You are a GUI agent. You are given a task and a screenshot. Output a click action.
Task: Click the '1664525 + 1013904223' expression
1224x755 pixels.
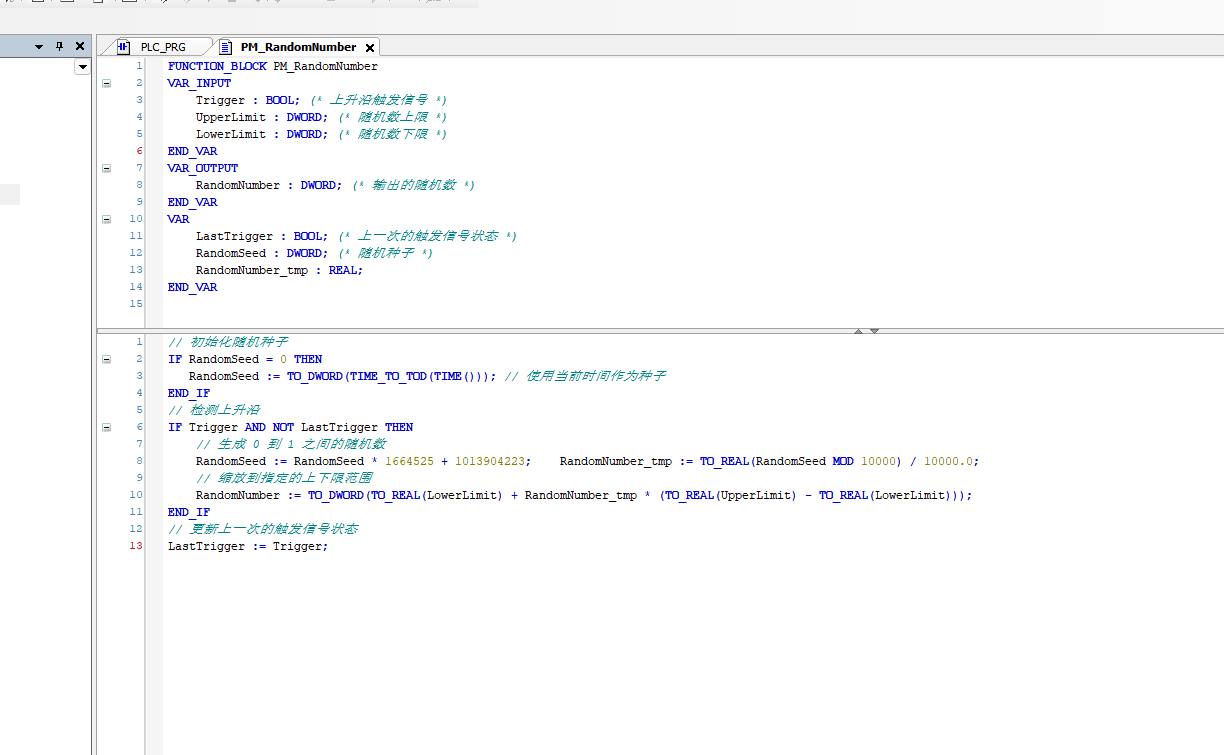coord(455,461)
